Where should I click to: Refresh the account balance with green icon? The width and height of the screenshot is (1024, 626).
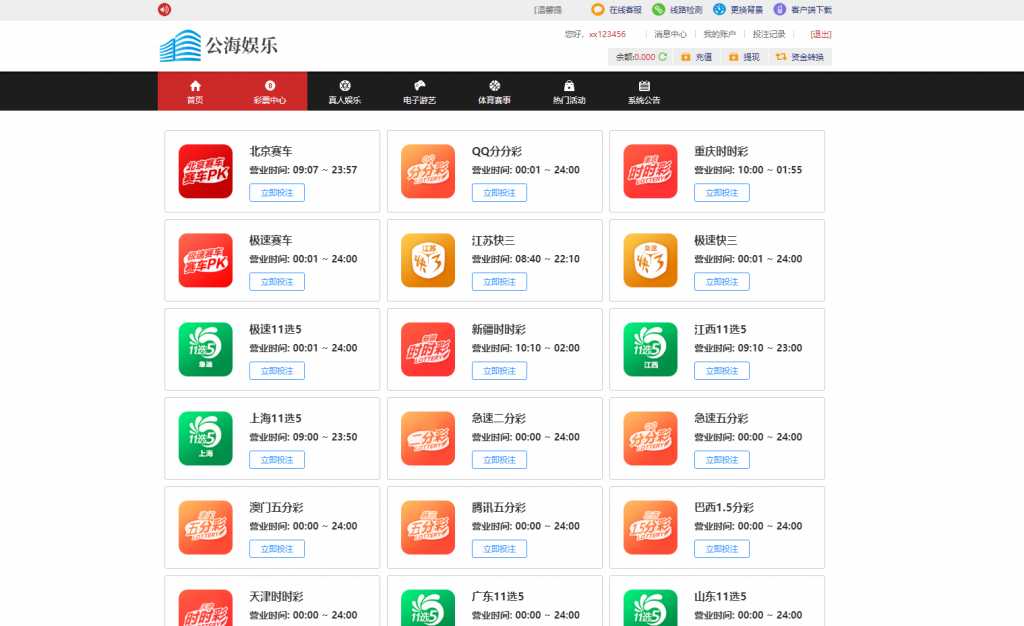[663, 57]
